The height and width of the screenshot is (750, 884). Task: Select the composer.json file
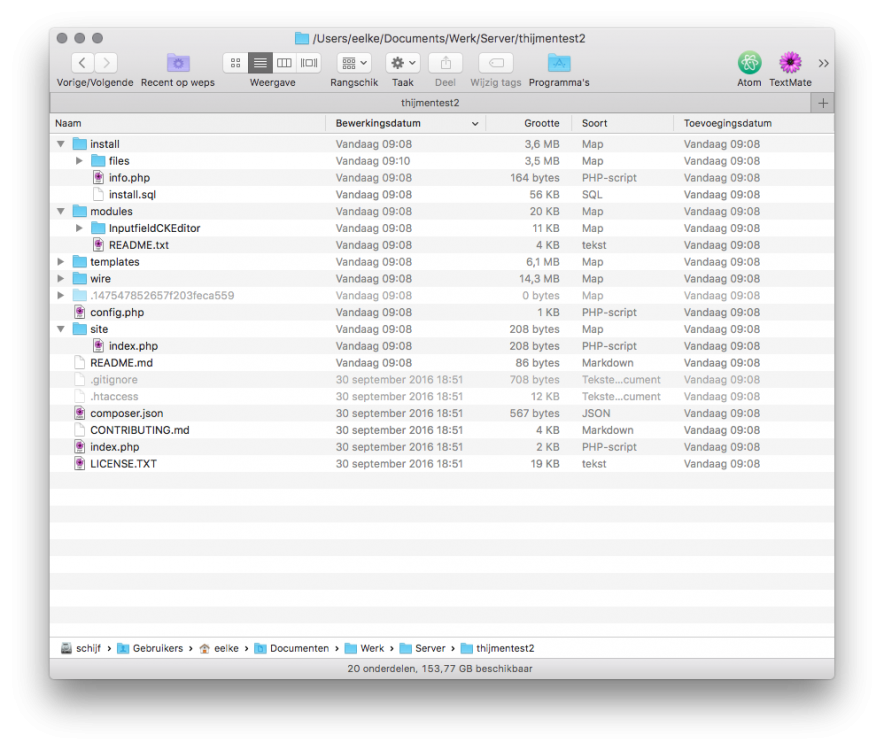[126, 413]
